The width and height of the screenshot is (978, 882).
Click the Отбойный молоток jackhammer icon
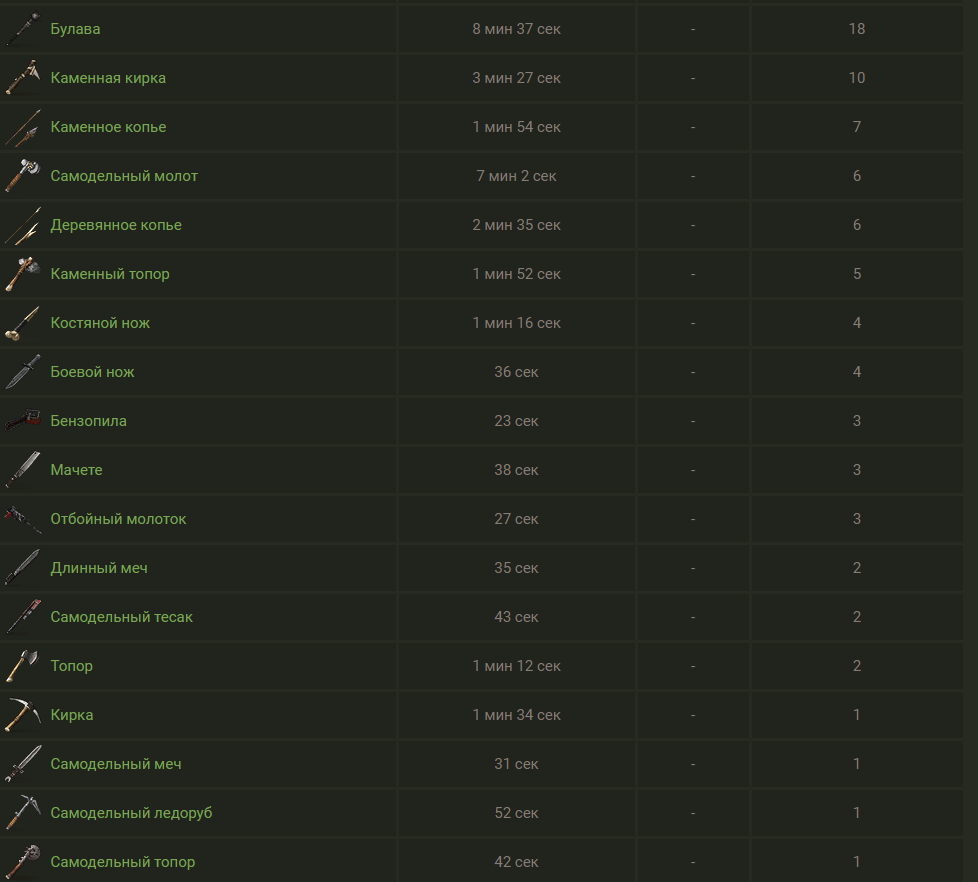(23, 519)
